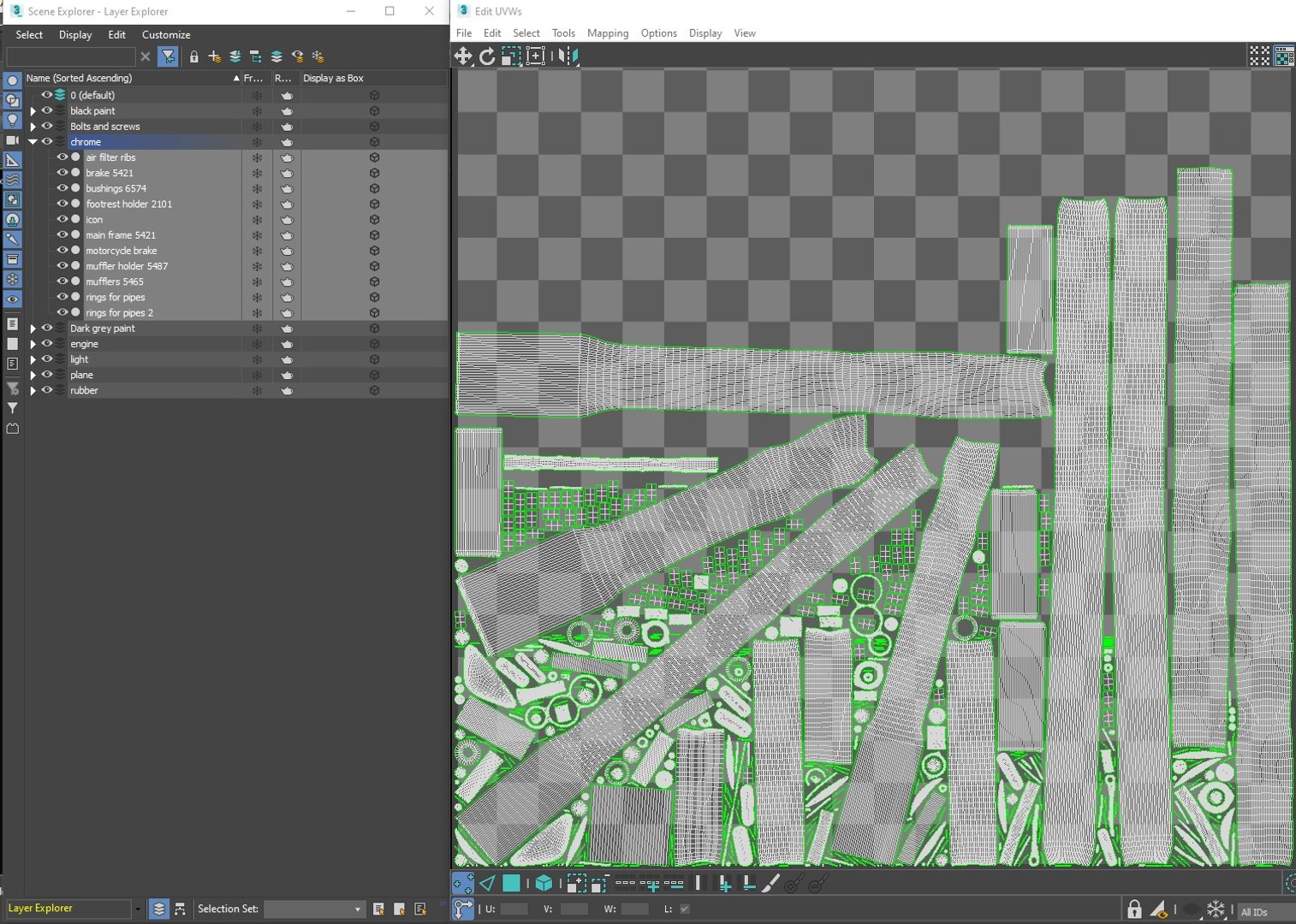Click the hide all layers eye icon
Viewport: 1296px width, 924px height.
coord(297,56)
